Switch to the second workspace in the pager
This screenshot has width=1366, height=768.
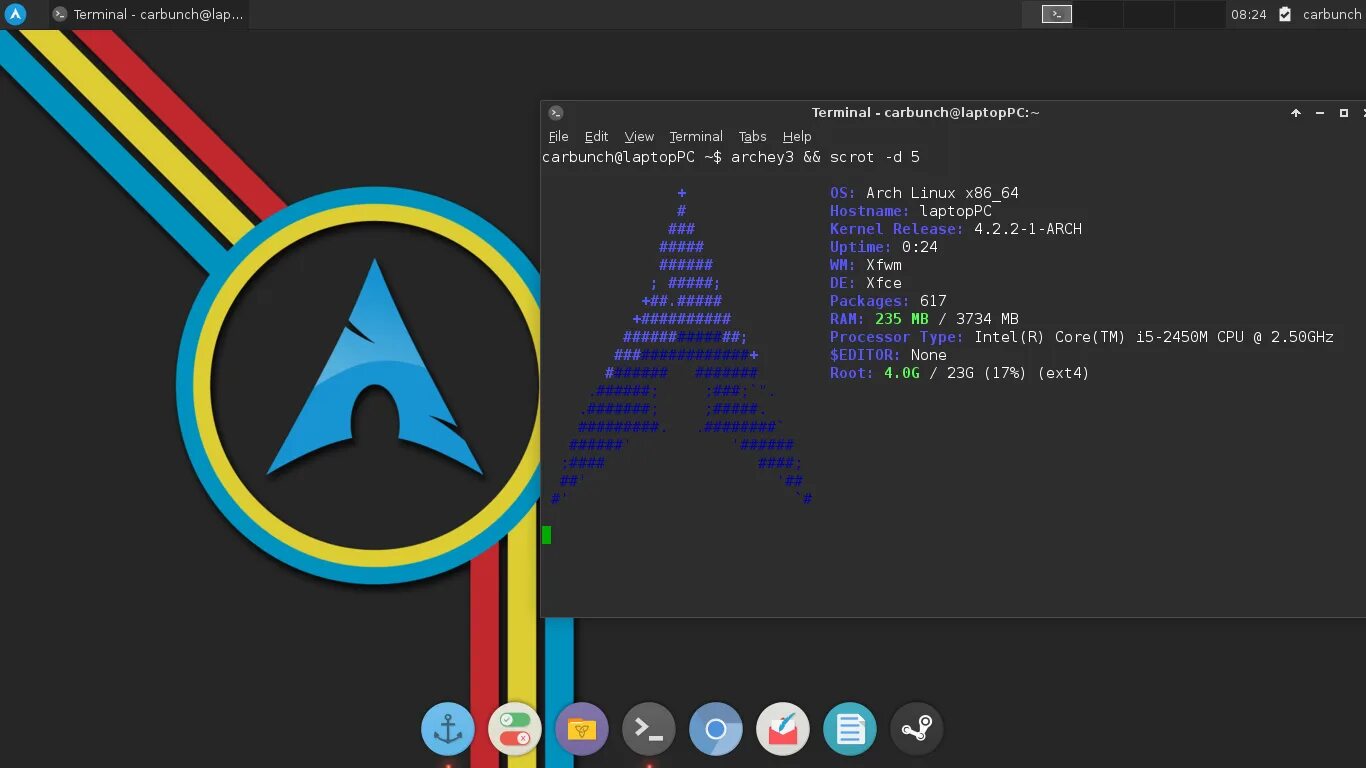pos(1098,14)
